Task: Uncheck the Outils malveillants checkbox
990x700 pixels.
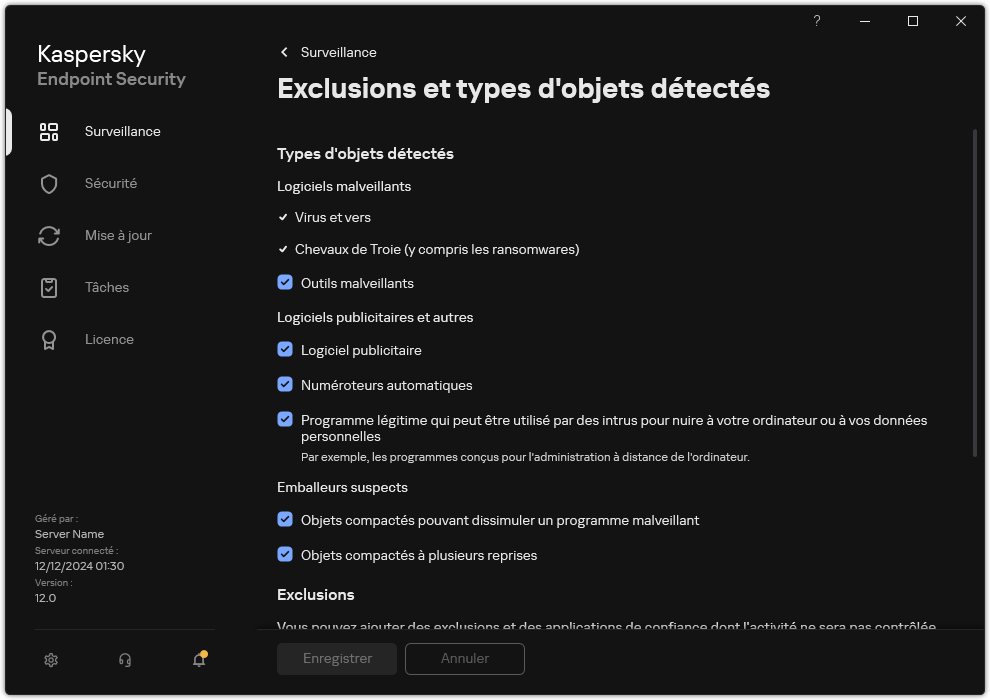Action: pyautogui.click(x=285, y=282)
